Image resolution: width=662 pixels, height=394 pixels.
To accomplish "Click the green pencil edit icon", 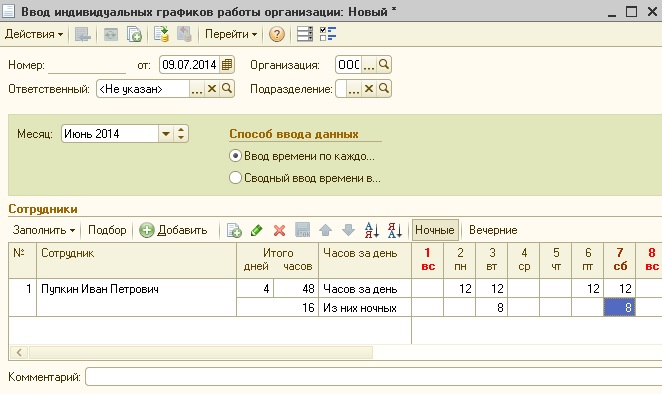I will [256, 230].
